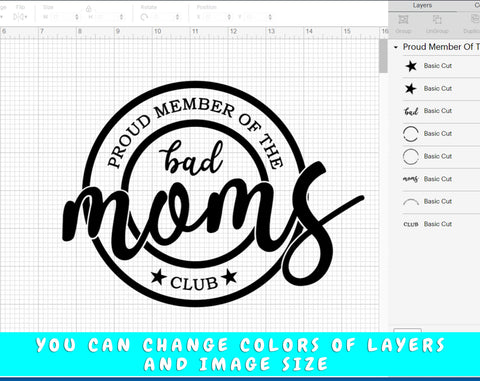480x381 pixels.
Task: Adjust the Position Y stepper arrows
Action: point(270,17)
